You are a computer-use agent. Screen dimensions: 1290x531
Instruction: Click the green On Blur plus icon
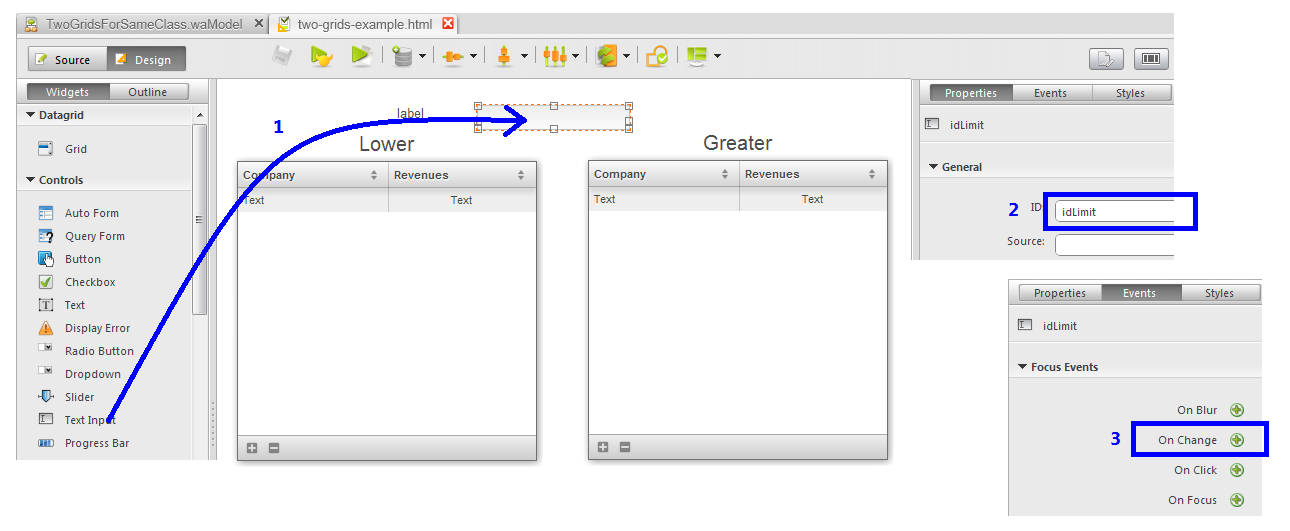(x=1237, y=410)
